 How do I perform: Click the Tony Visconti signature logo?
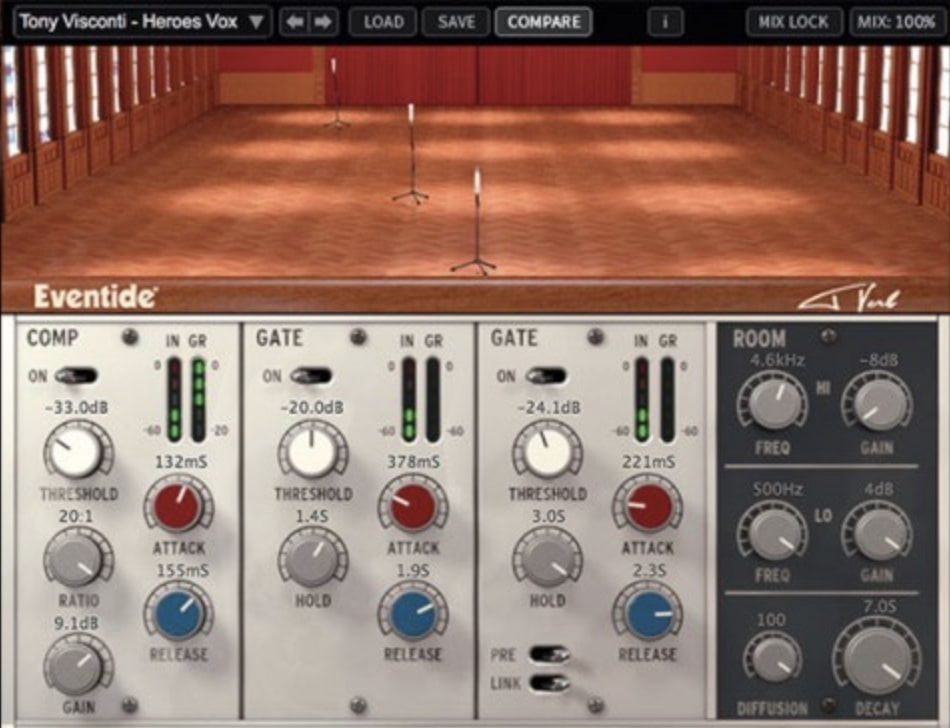[x=848, y=297]
